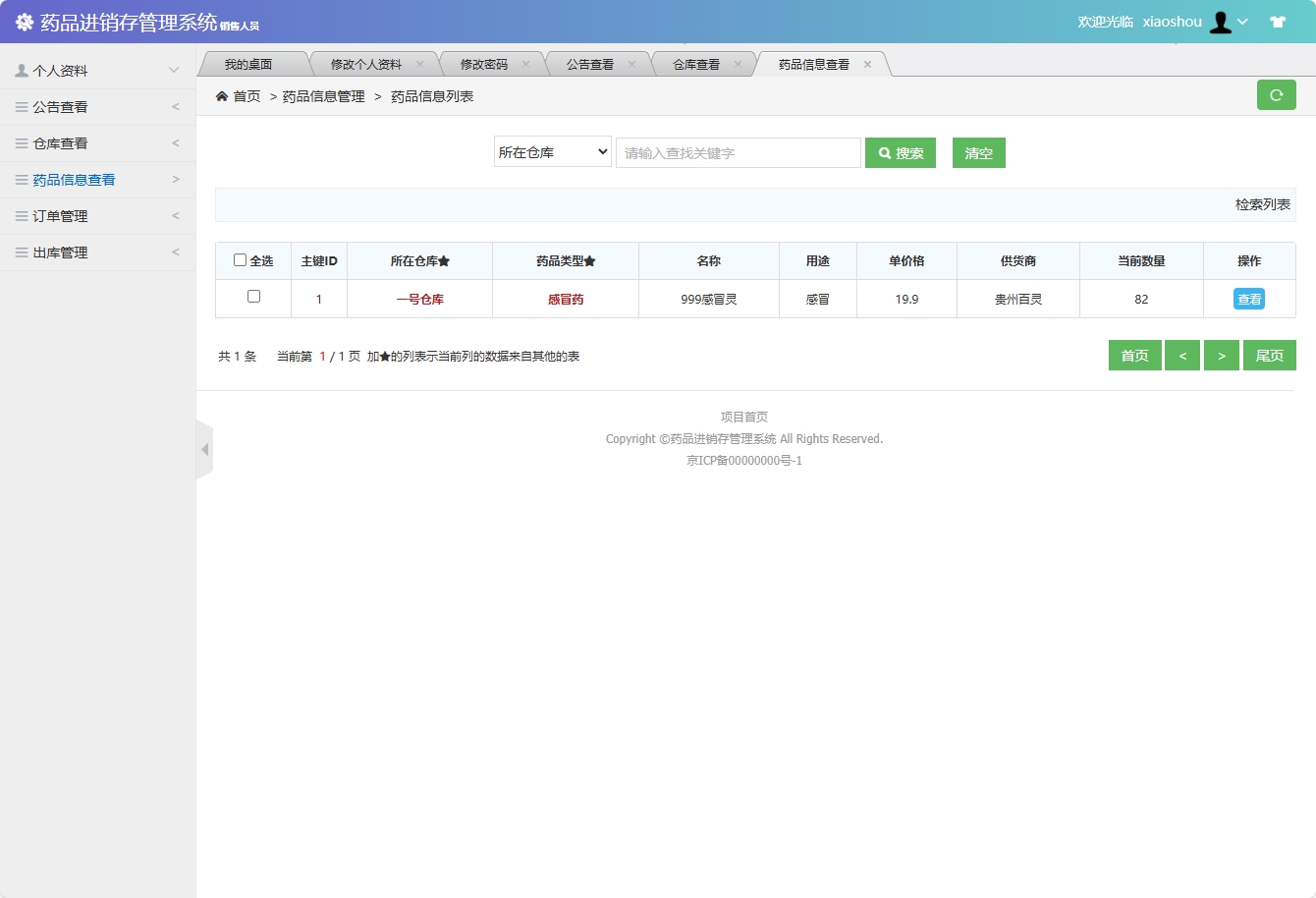Click the theme shirt icon top right
The image size is (1316, 898).
click(x=1278, y=21)
